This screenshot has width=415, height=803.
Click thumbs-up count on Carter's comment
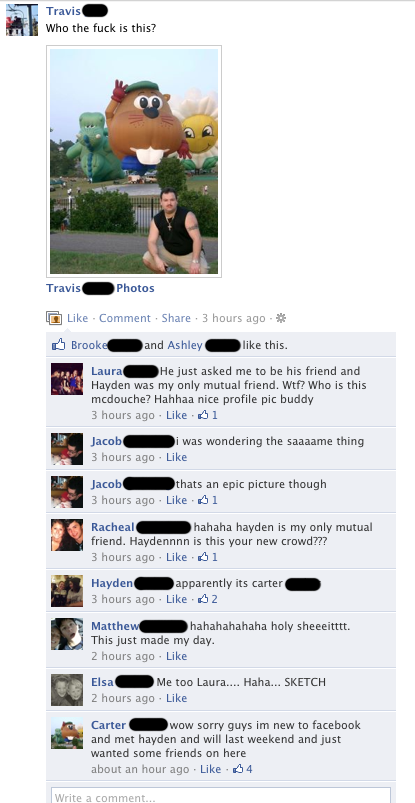(242, 769)
